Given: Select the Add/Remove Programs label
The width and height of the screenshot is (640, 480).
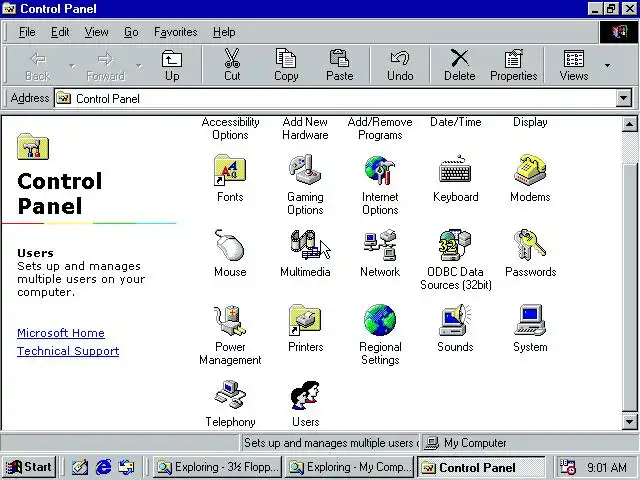Looking at the screenshot, I should (380, 128).
